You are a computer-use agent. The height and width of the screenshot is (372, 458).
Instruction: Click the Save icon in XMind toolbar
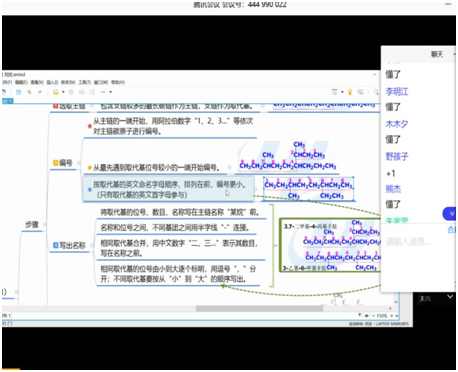[19, 92]
